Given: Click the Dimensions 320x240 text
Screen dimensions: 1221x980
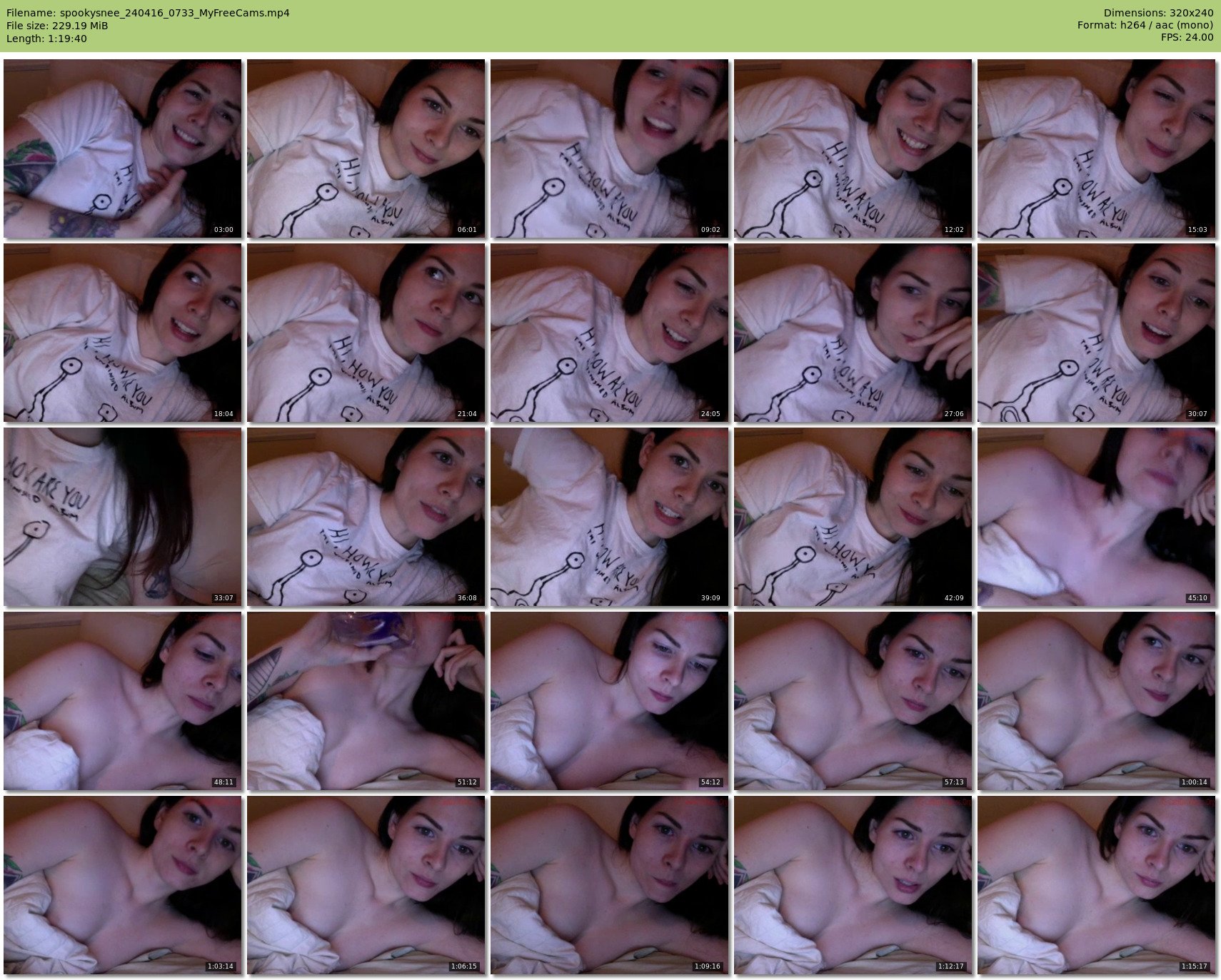Looking at the screenshot, I should click(1158, 13).
